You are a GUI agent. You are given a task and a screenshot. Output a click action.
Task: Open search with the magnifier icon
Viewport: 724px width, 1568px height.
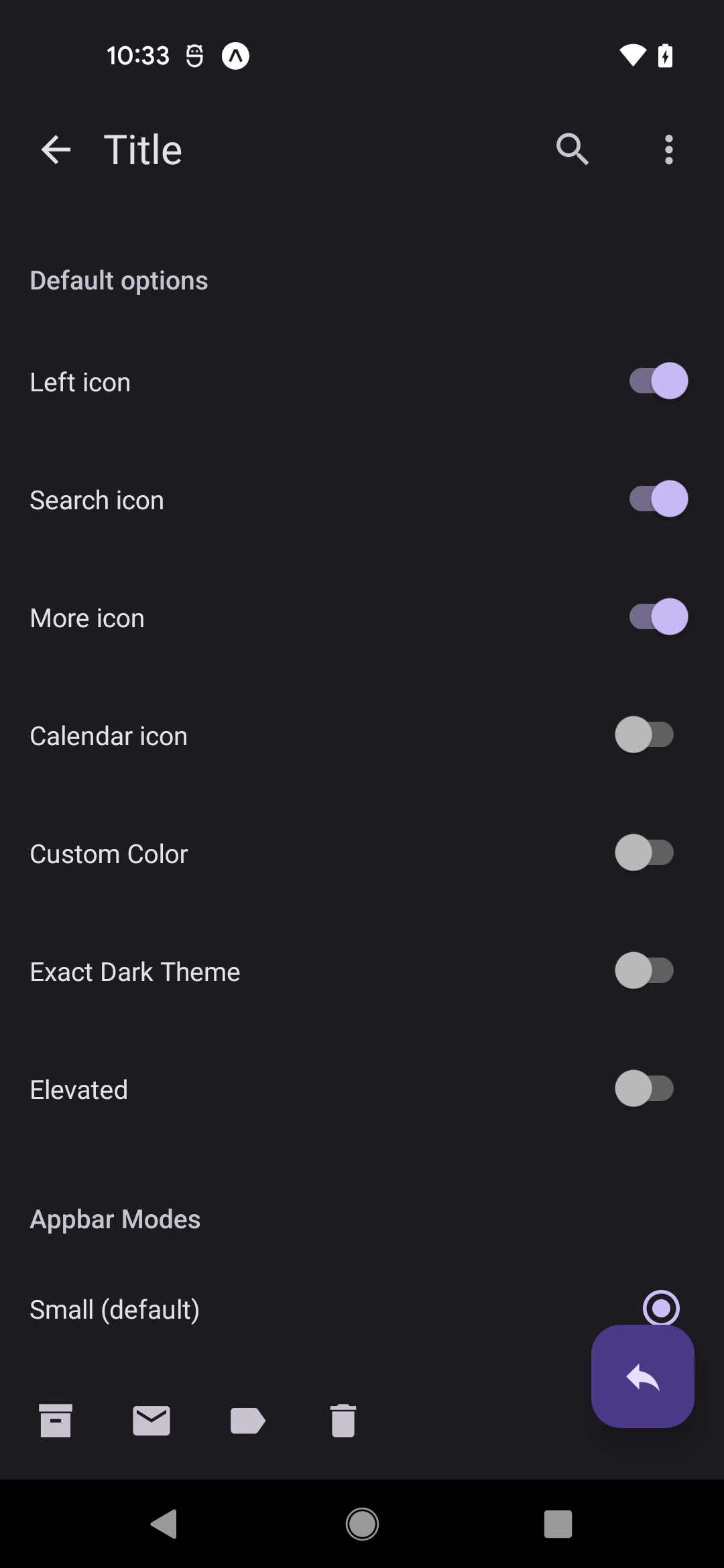click(x=572, y=149)
